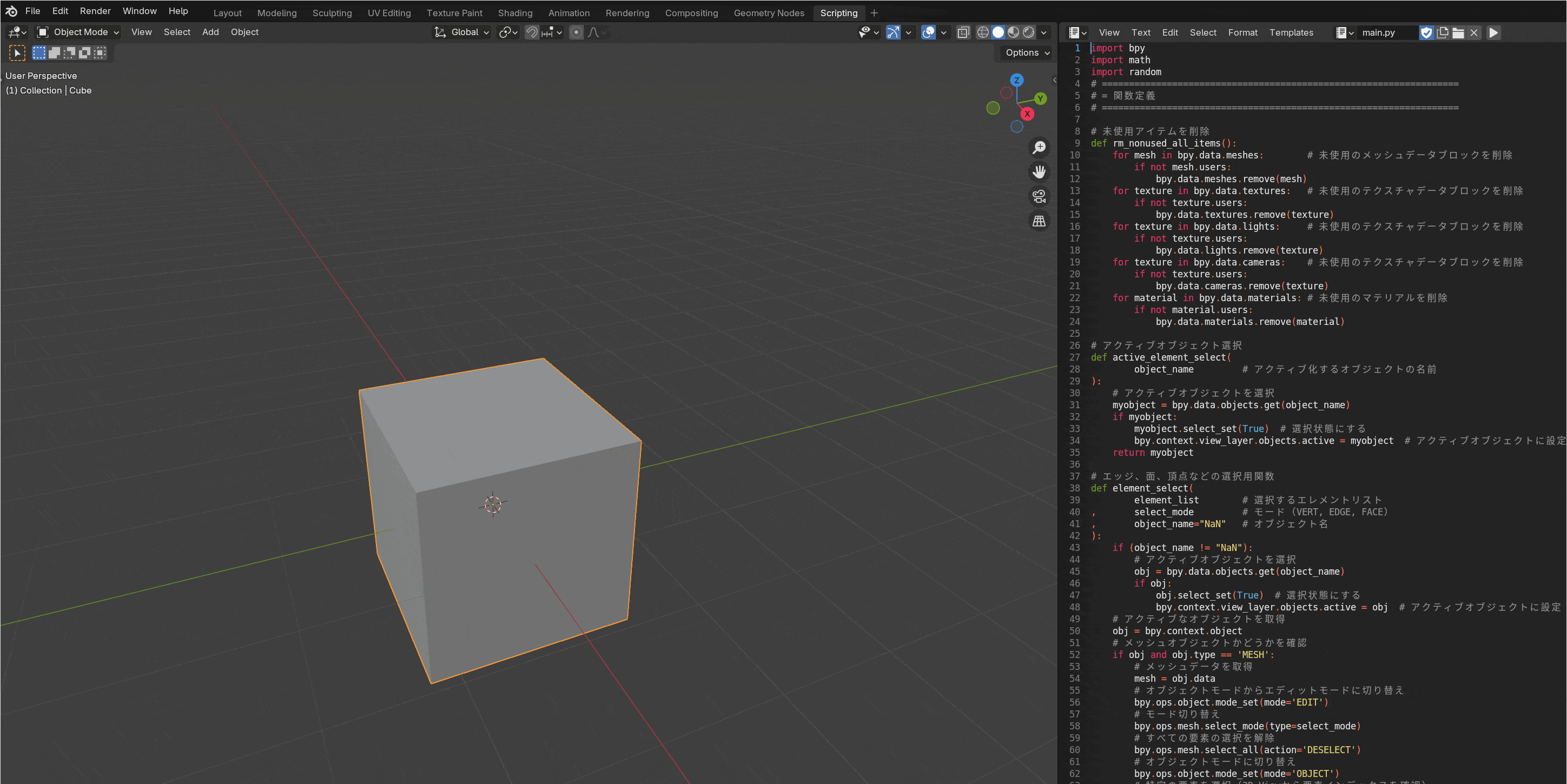Click the Y axis on navigation gizmo
This screenshot has height=784, width=1567.
[1040, 98]
